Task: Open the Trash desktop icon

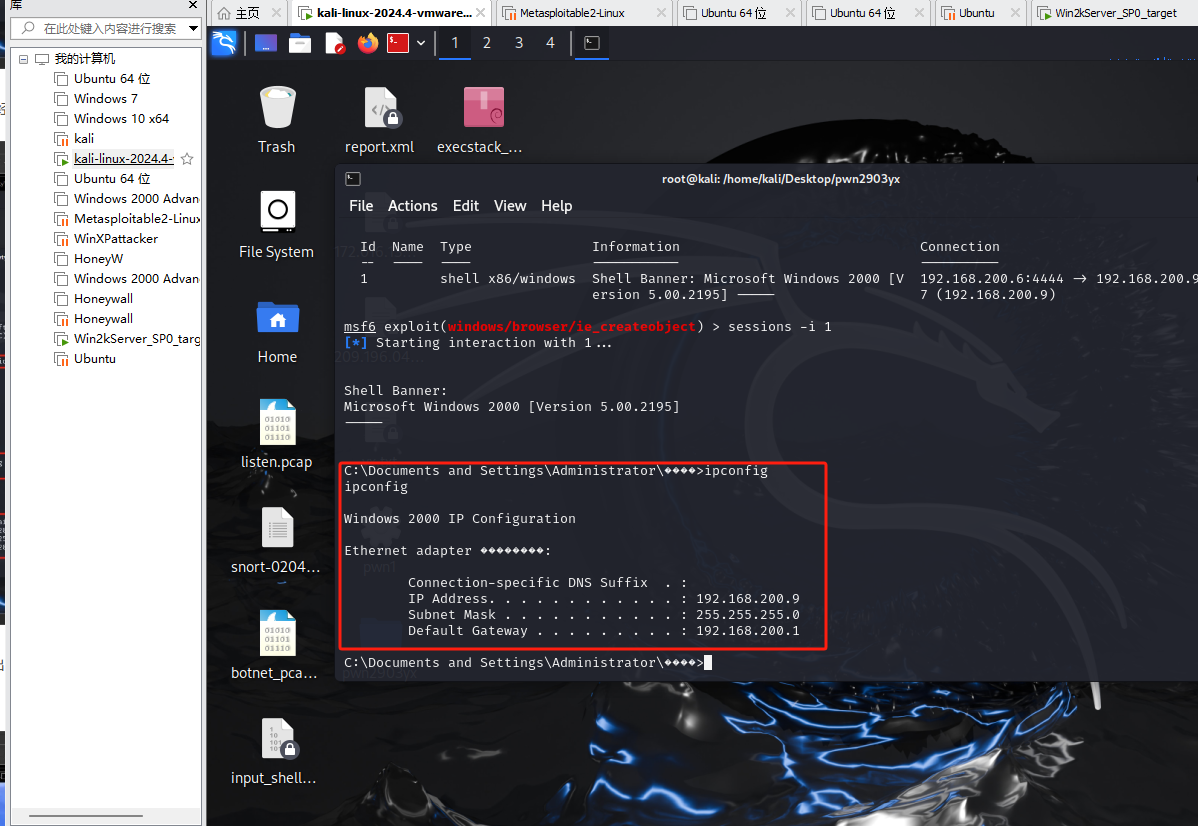Action: click(277, 120)
